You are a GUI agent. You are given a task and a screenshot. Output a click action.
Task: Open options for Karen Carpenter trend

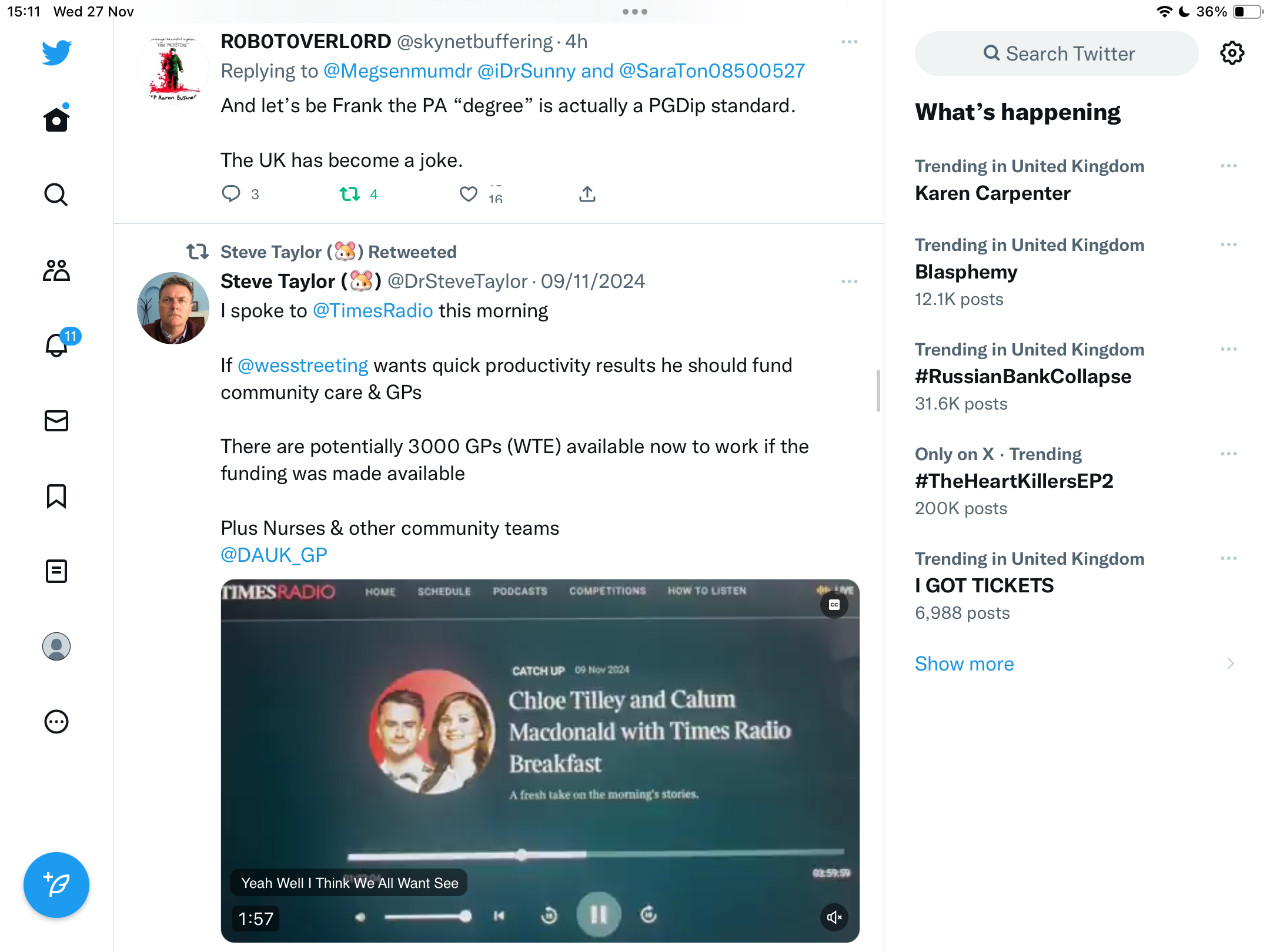click(1229, 166)
